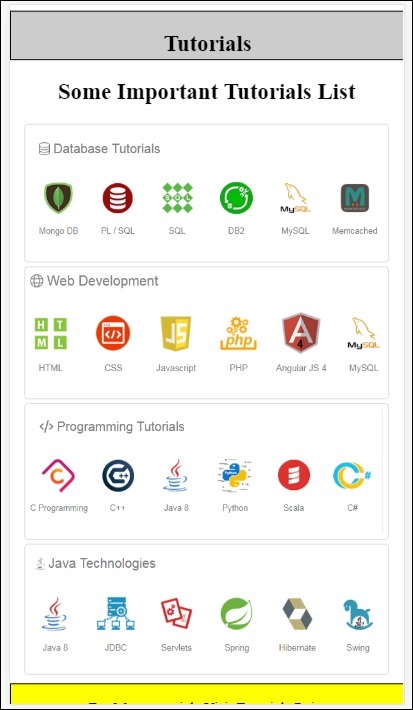Screen dimensions: 413x710
Task: Click the Swing rocking horse icon
Action: coord(358,614)
